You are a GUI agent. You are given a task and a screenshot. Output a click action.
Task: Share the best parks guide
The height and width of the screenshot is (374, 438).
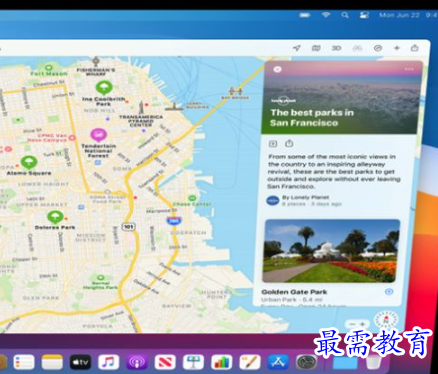coord(289,143)
